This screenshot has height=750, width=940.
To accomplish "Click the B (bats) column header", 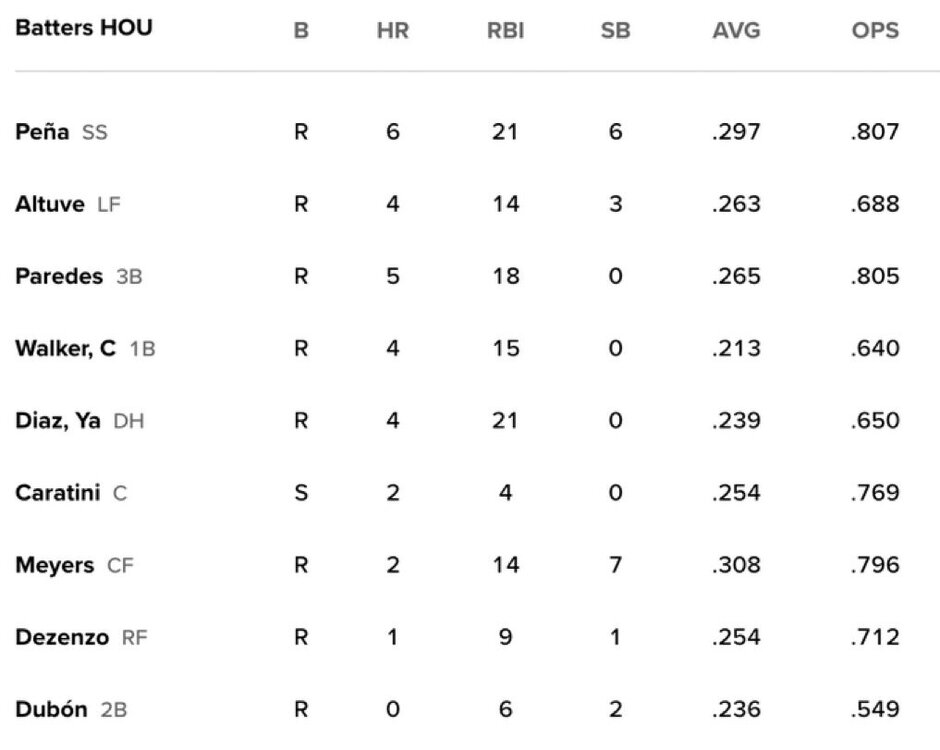I will [301, 31].
